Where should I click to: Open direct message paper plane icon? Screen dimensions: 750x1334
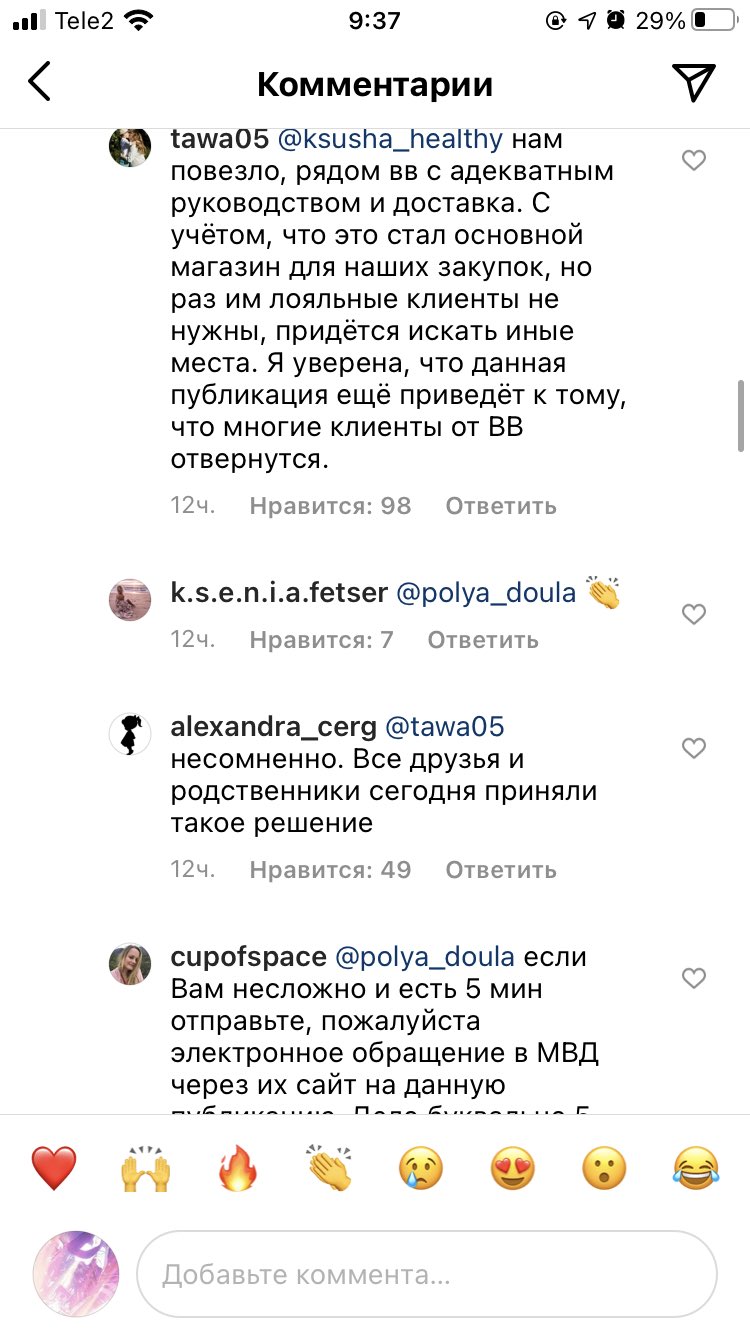(x=693, y=83)
